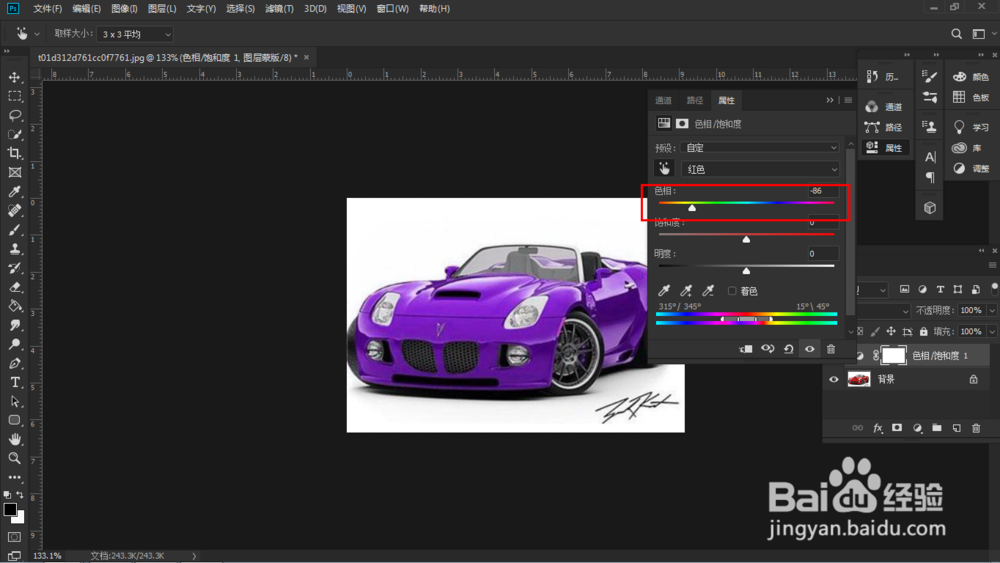
Task: Delete layer using Layers panel trash icon
Action: [976, 428]
